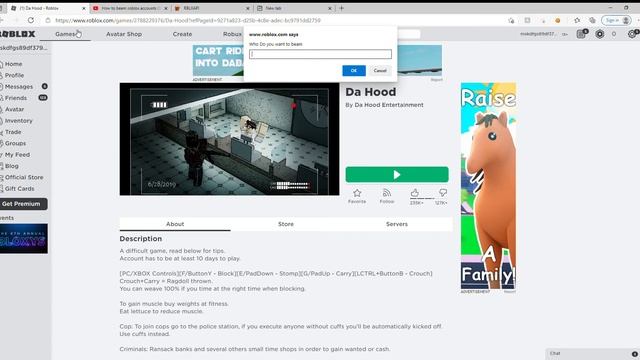Like Da Hood with the thumbs up

[415, 193]
